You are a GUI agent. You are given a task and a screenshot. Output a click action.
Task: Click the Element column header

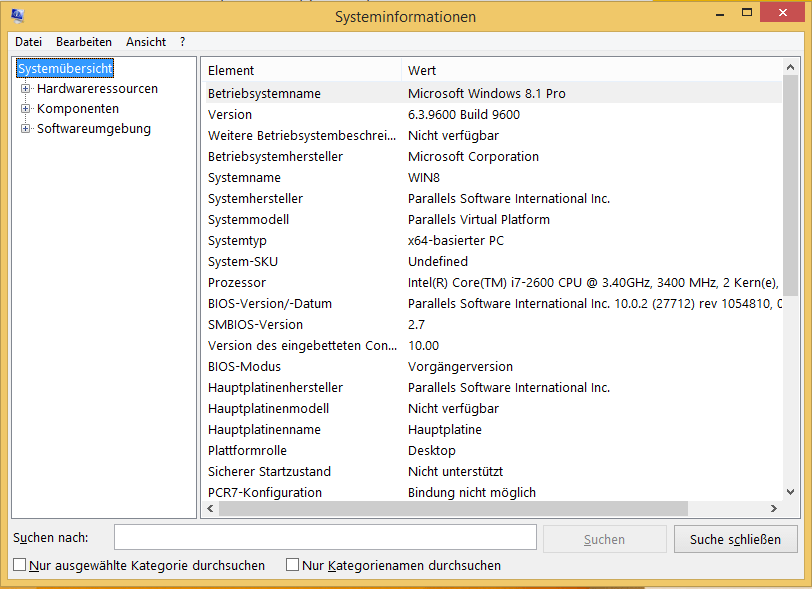coord(303,70)
